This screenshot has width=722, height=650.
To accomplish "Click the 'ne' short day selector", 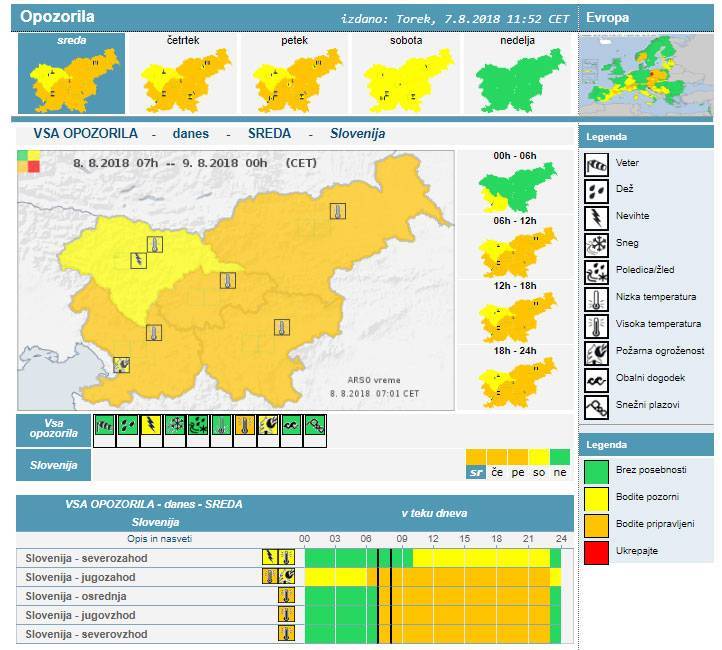I will coord(561,472).
